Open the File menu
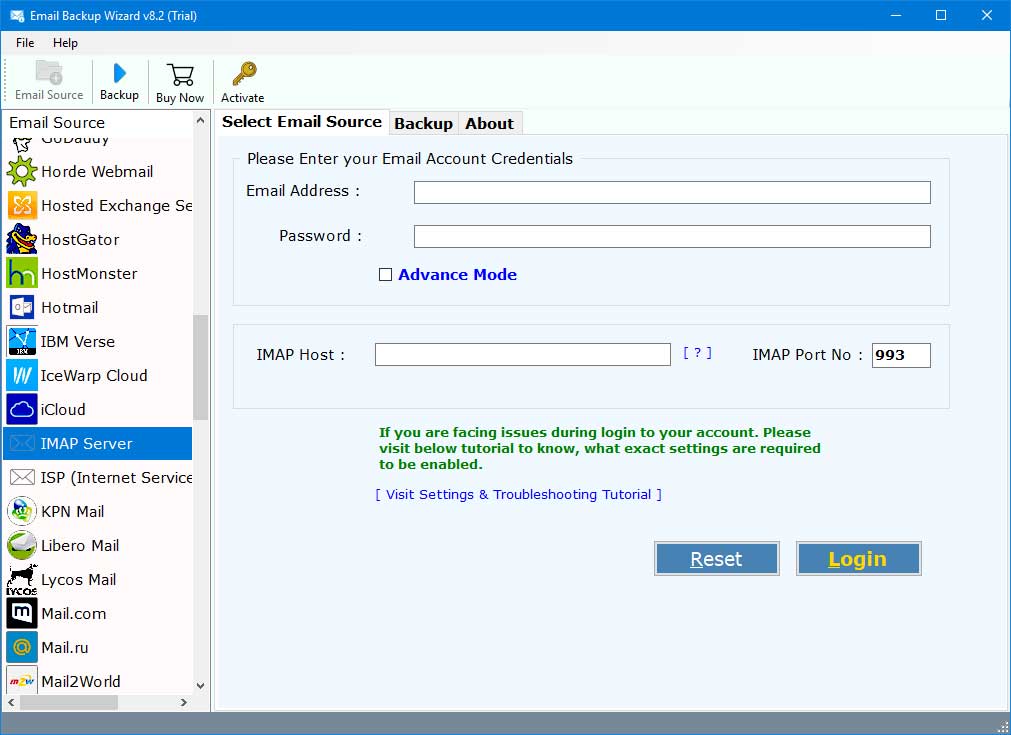The height and width of the screenshot is (735, 1011). (x=25, y=43)
